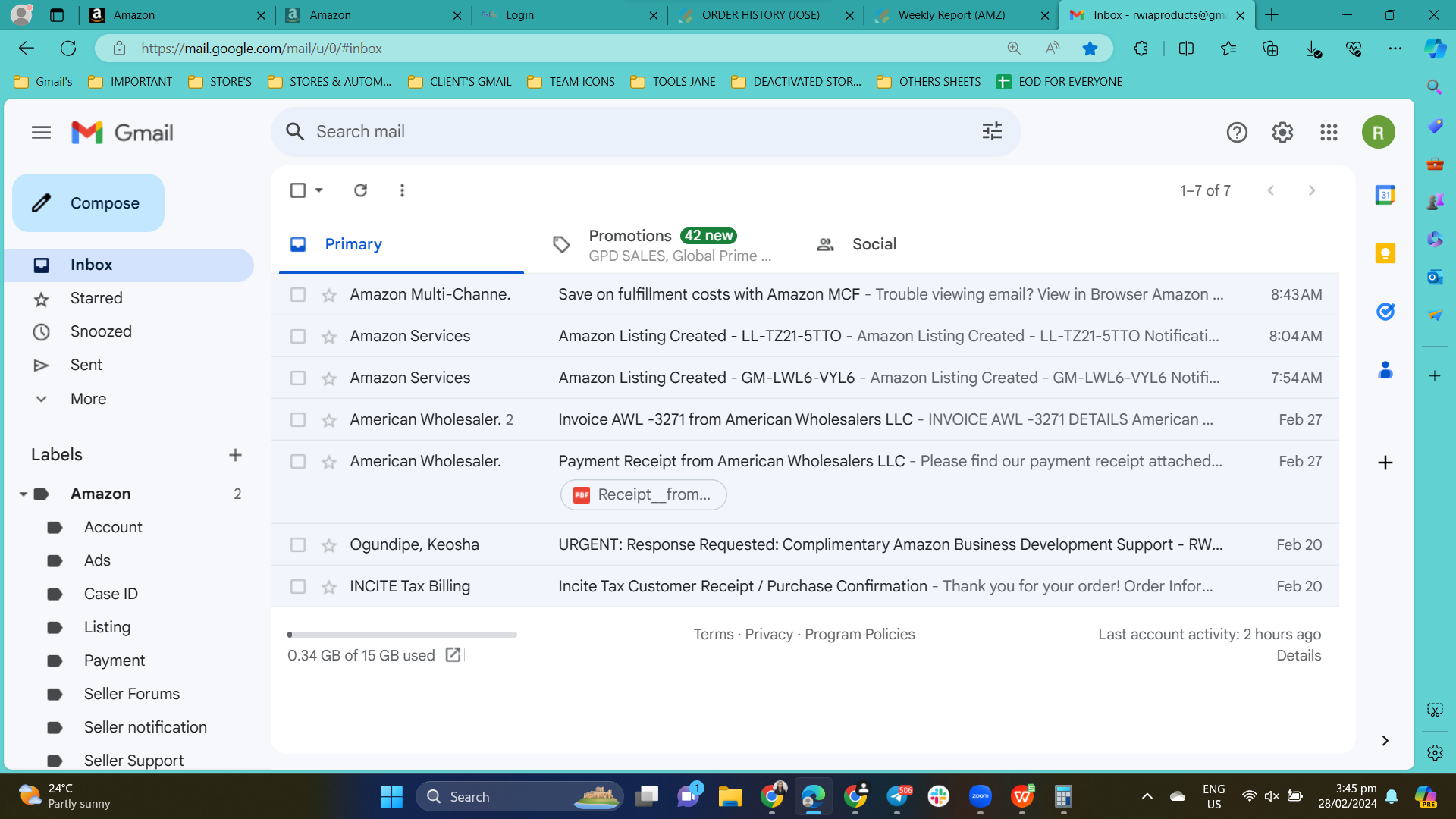Screen dimensions: 1456x819
Task: Get add-ons plus icon in side panel
Action: tap(1385, 463)
